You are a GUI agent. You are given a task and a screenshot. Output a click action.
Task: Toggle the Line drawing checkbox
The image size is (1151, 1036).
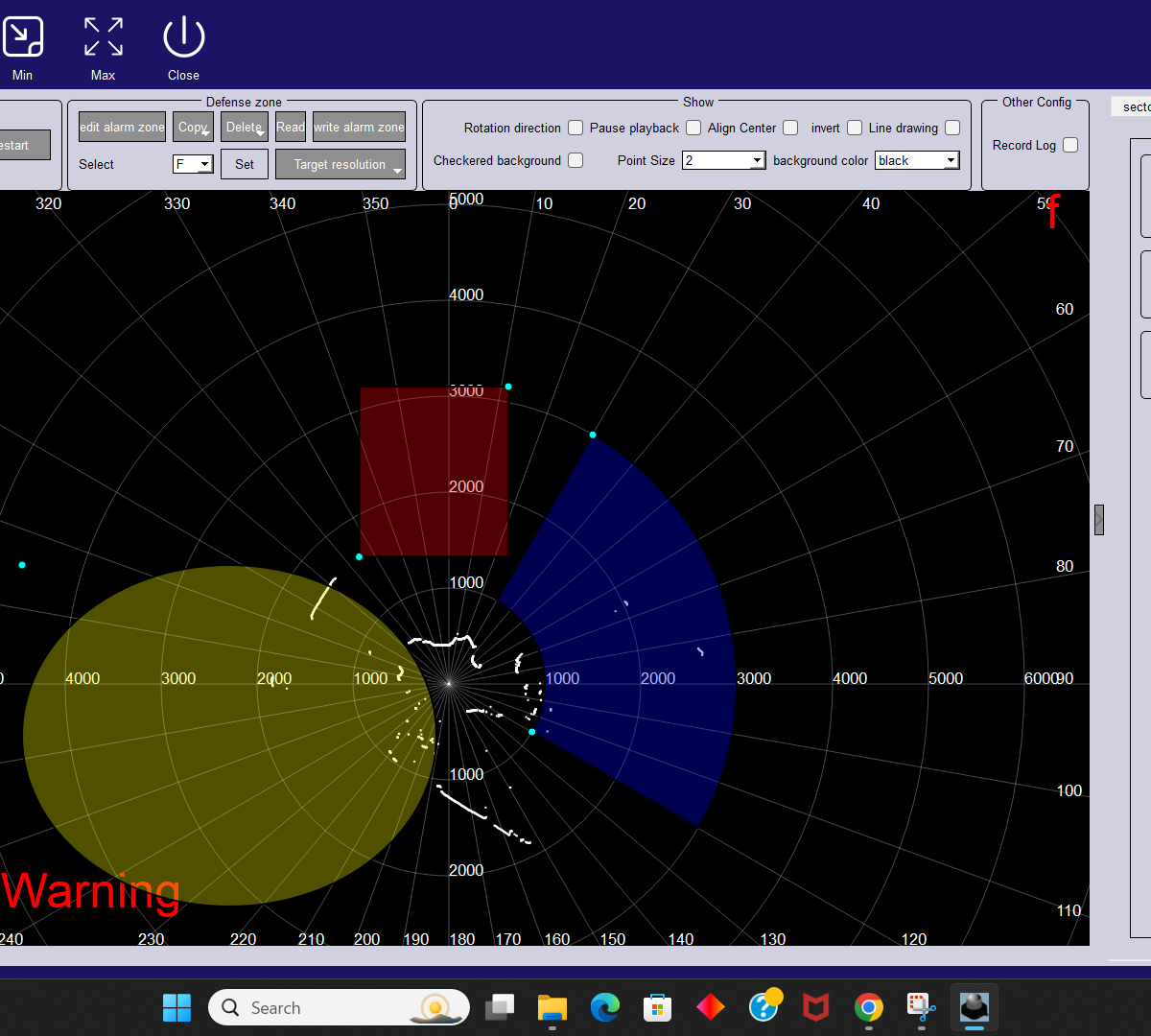(x=952, y=128)
